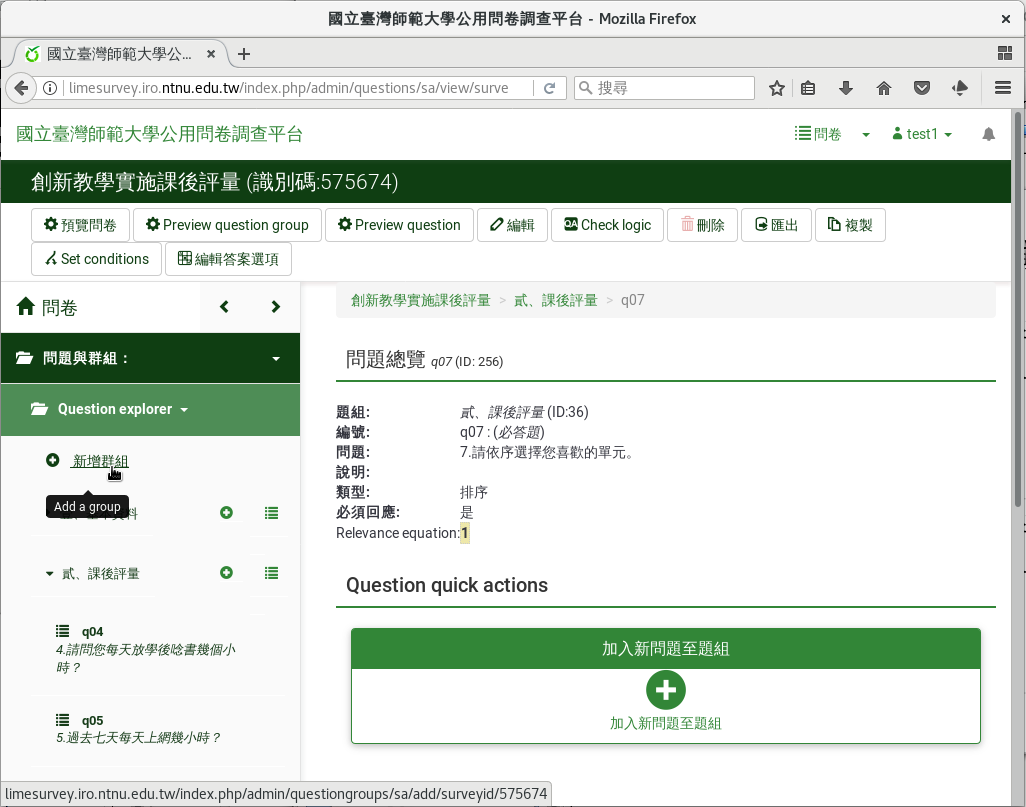Add a question to 貳、課後評量 via plus icon
This screenshot has width=1026, height=807.
[x=226, y=573]
